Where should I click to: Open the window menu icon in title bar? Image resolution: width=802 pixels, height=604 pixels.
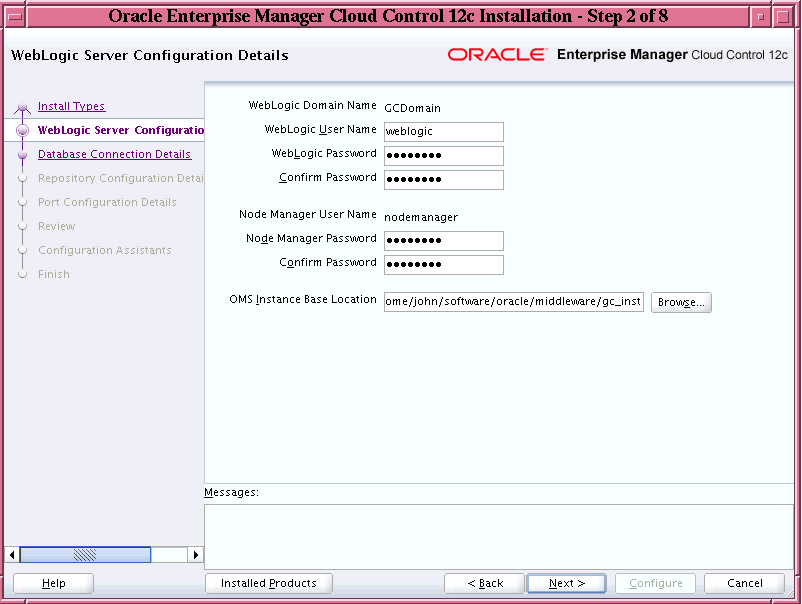click(x=15, y=17)
